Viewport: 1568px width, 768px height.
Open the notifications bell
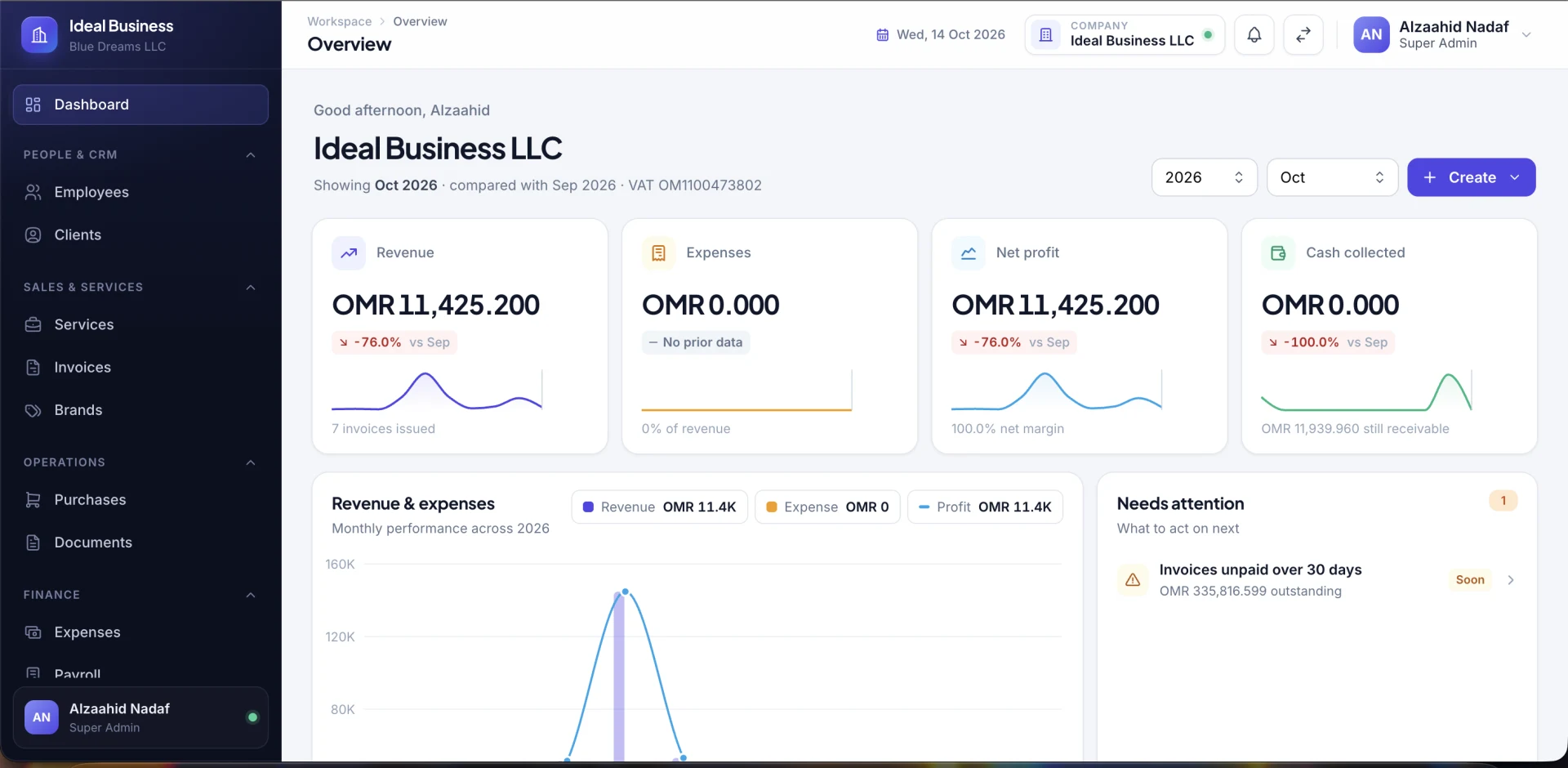tap(1254, 35)
